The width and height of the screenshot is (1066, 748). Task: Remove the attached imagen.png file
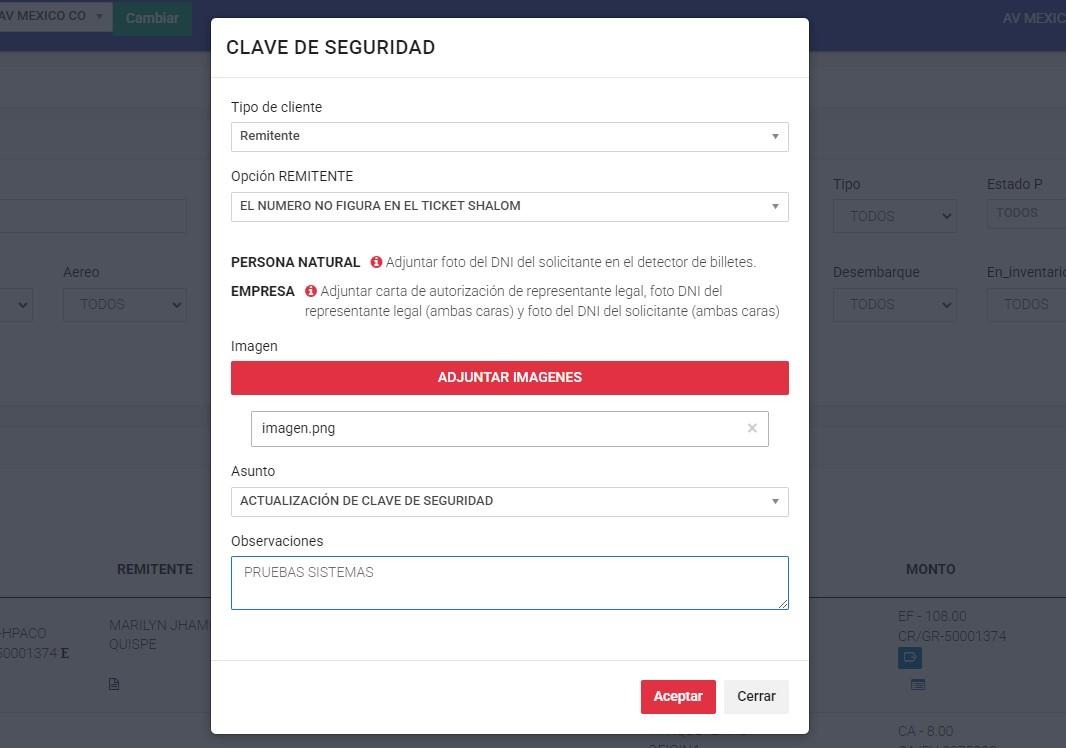(x=752, y=428)
